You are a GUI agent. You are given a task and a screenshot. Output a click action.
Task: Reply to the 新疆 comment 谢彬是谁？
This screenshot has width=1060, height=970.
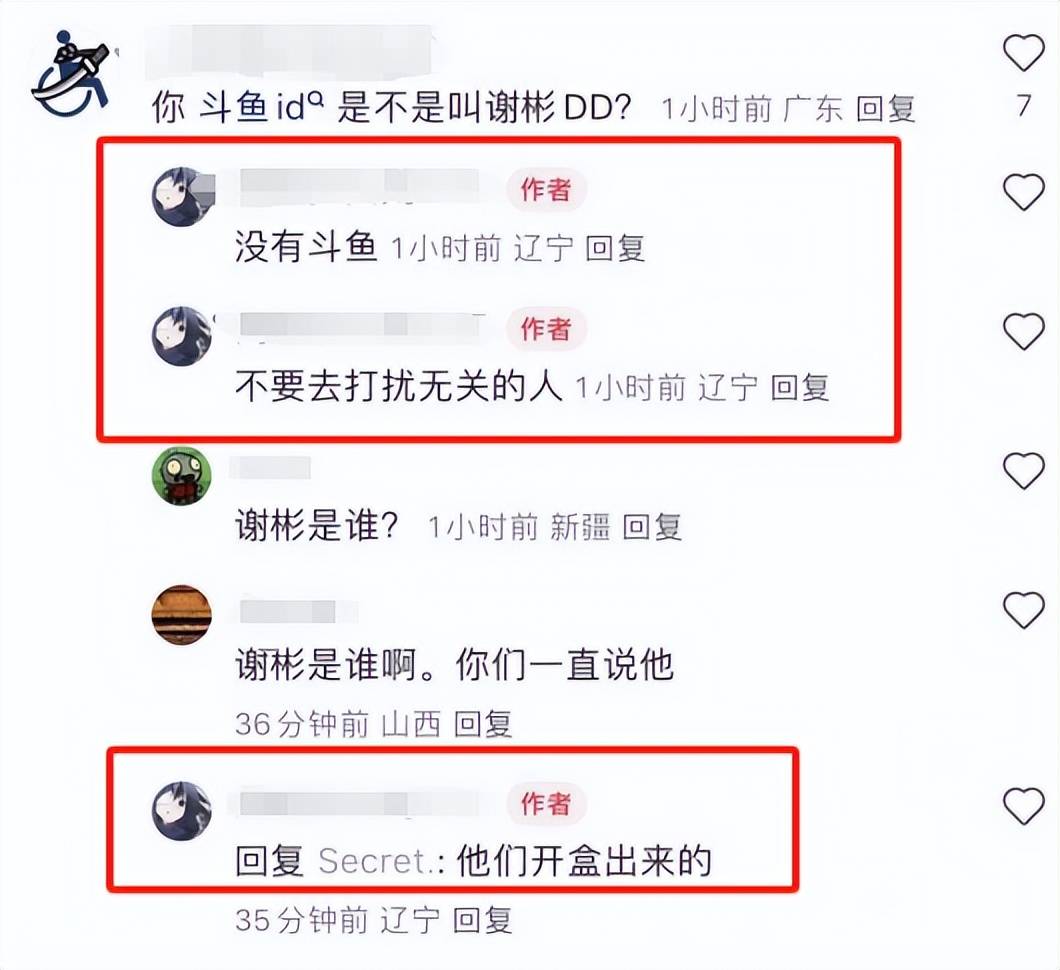pyautogui.click(x=652, y=527)
